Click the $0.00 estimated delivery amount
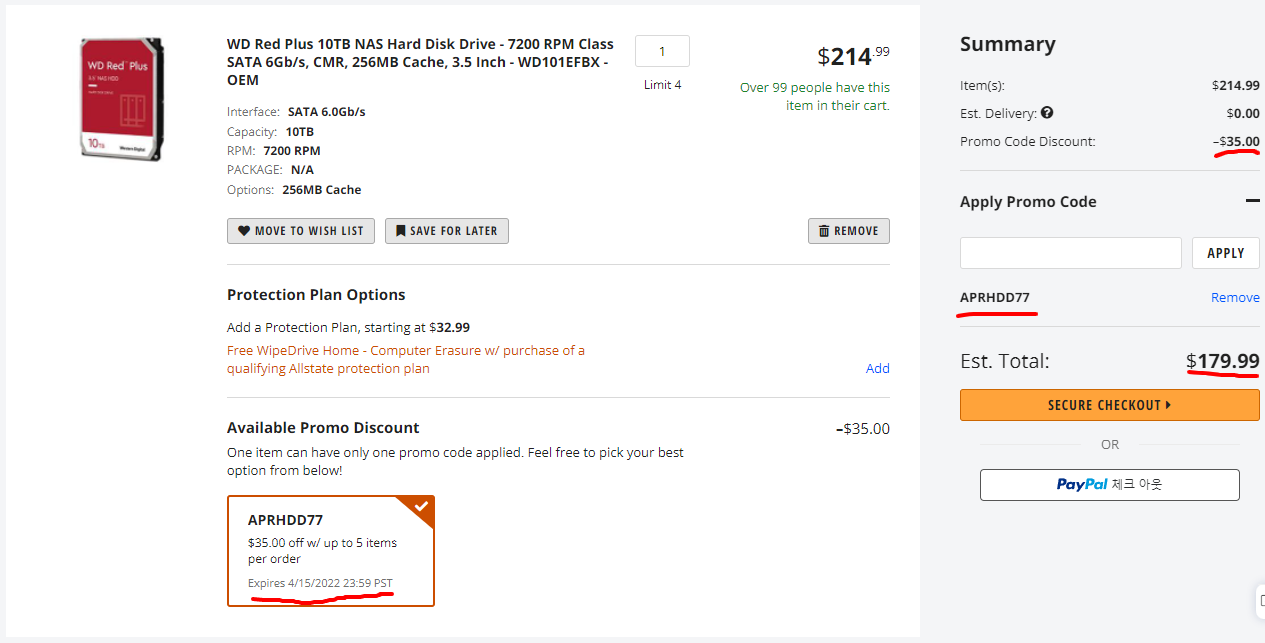1265x643 pixels. pyautogui.click(x=1243, y=114)
